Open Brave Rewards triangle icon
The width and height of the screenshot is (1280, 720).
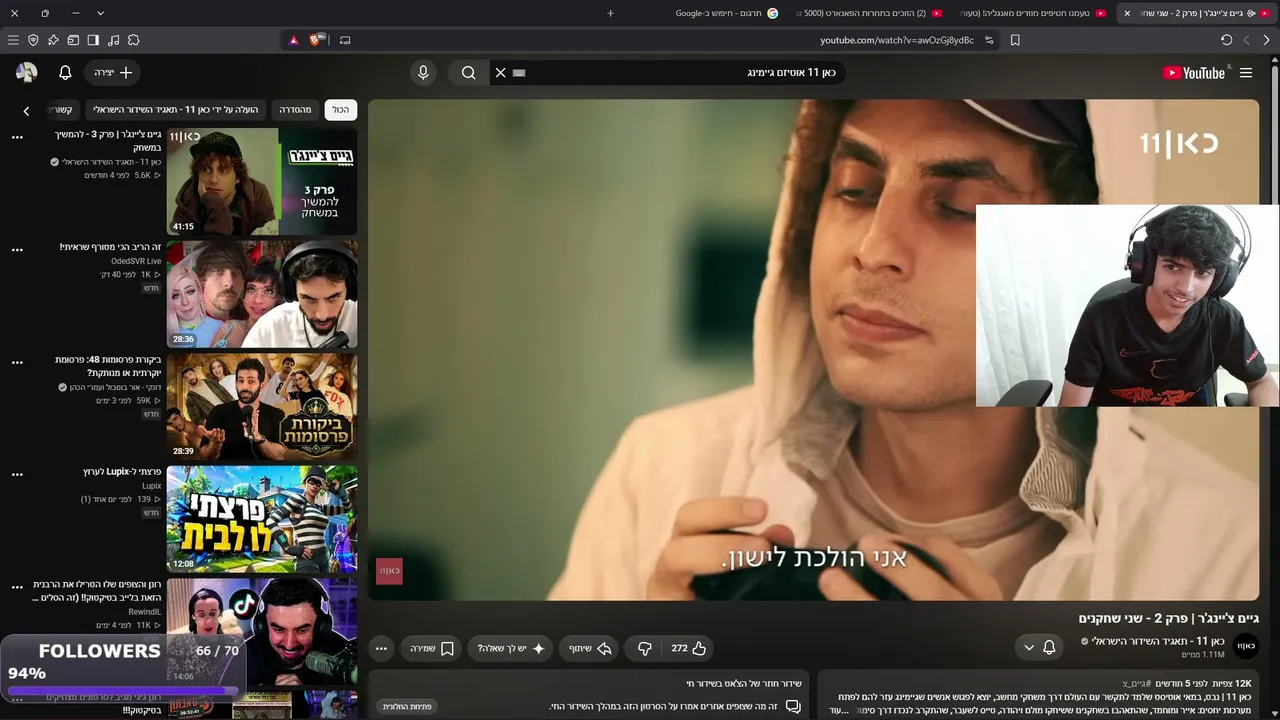click(x=293, y=40)
